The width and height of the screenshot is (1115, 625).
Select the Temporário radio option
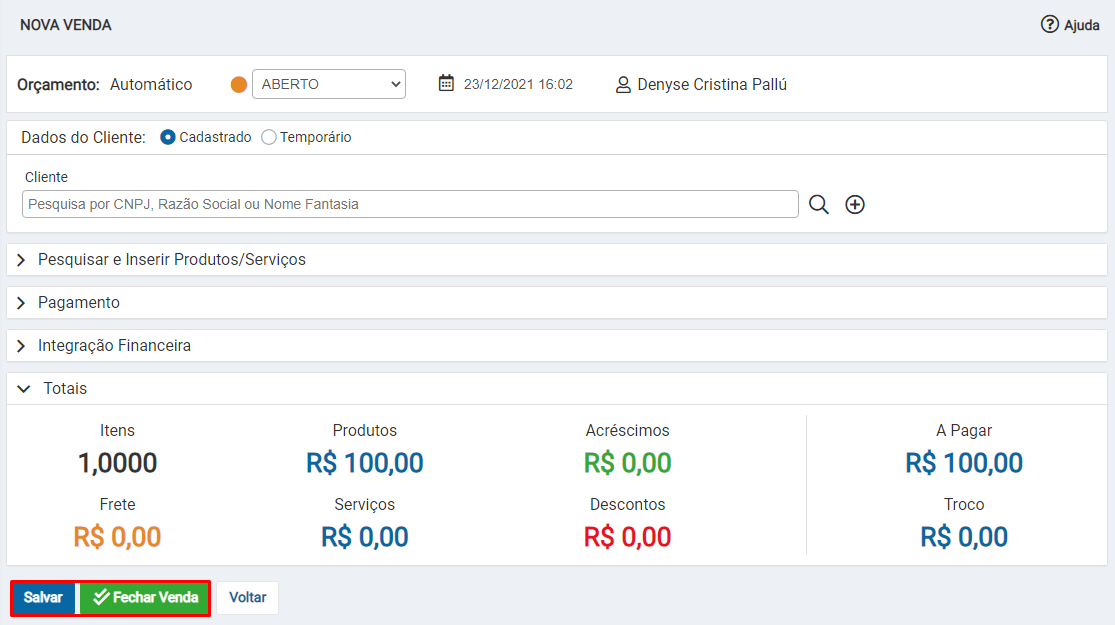click(x=269, y=137)
